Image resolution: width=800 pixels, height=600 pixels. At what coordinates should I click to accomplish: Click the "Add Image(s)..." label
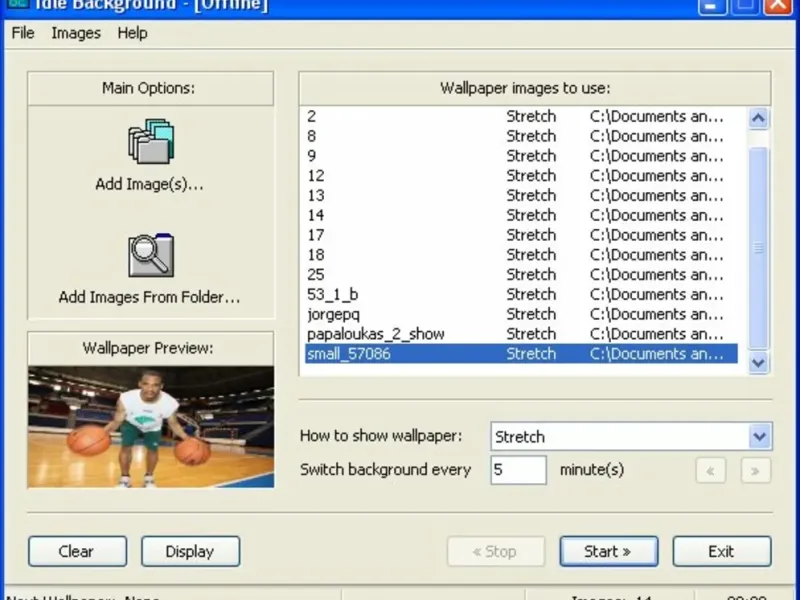coord(149,184)
